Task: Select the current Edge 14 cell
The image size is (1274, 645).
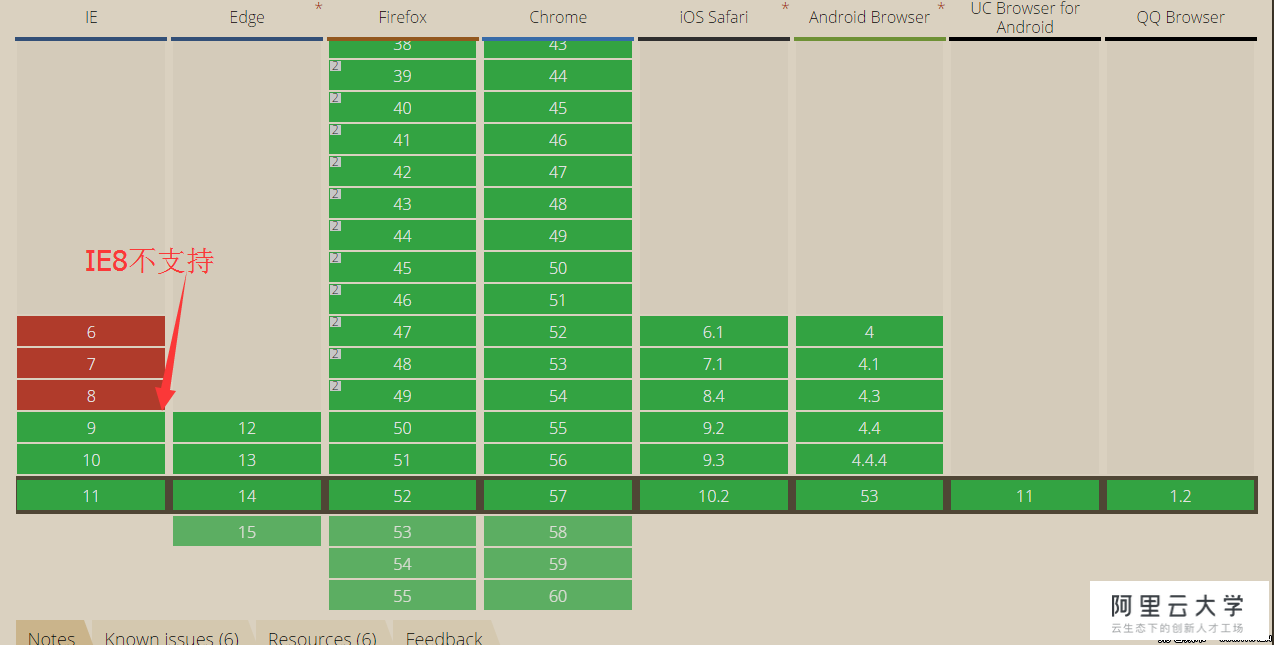Action: 247,496
